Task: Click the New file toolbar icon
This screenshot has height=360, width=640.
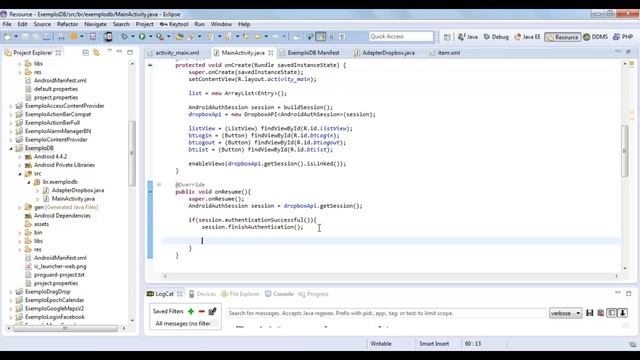Action: [8, 37]
